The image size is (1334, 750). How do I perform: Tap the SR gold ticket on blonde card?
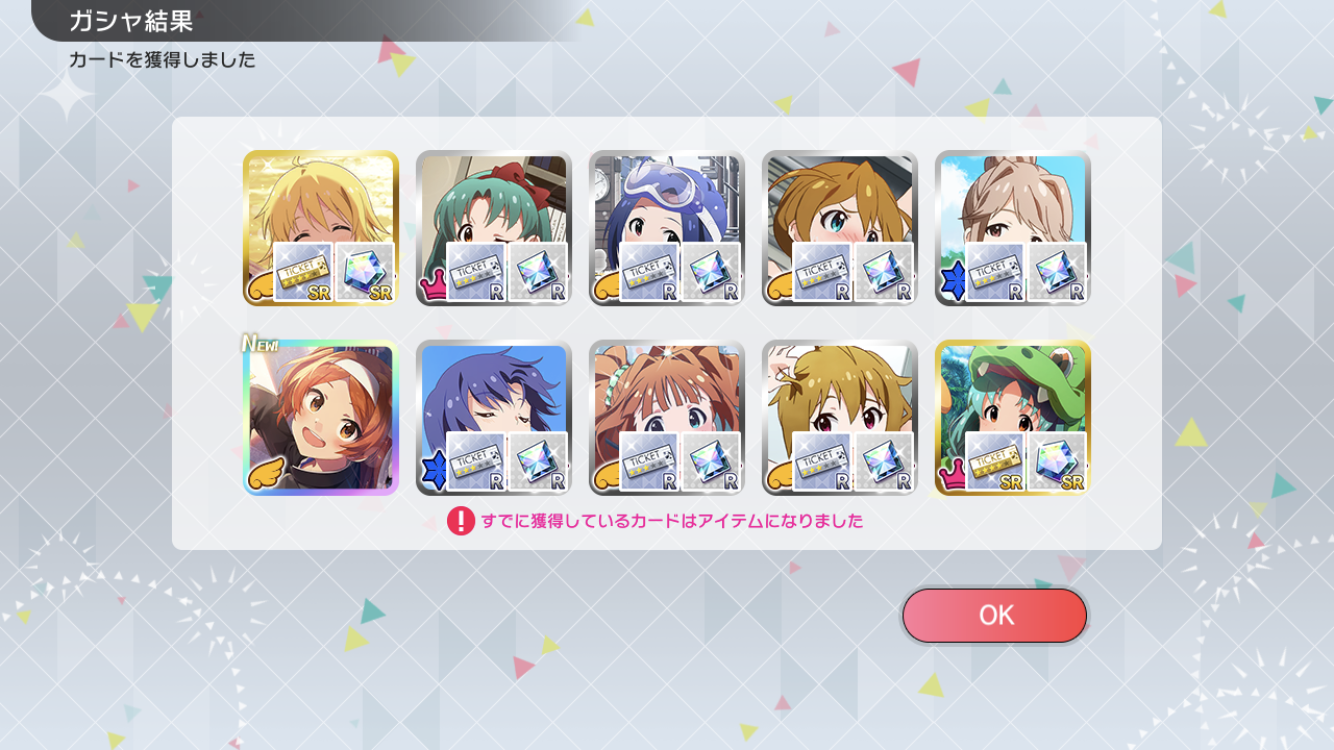click(304, 272)
